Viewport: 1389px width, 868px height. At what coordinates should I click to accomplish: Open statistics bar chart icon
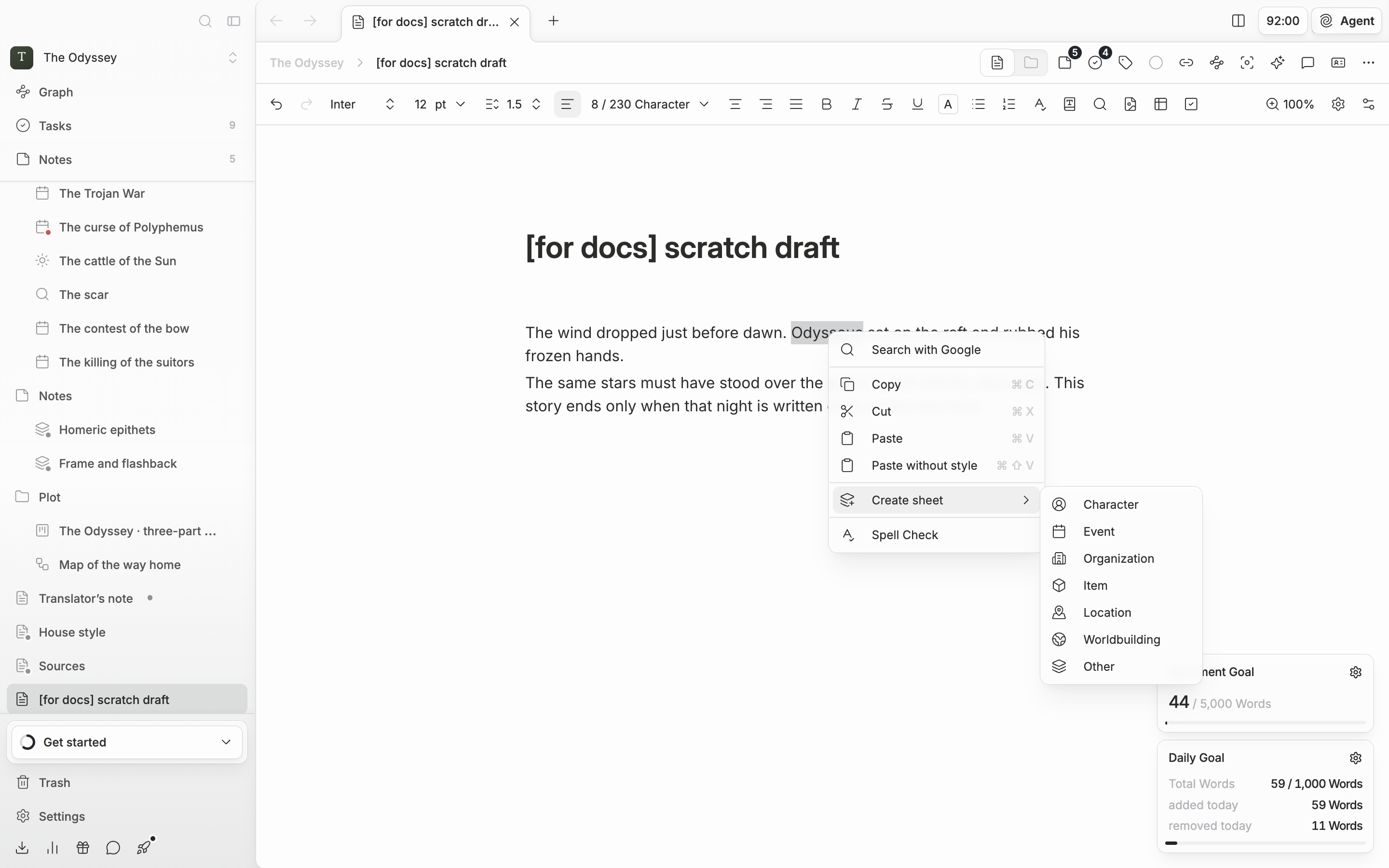[x=52, y=847]
